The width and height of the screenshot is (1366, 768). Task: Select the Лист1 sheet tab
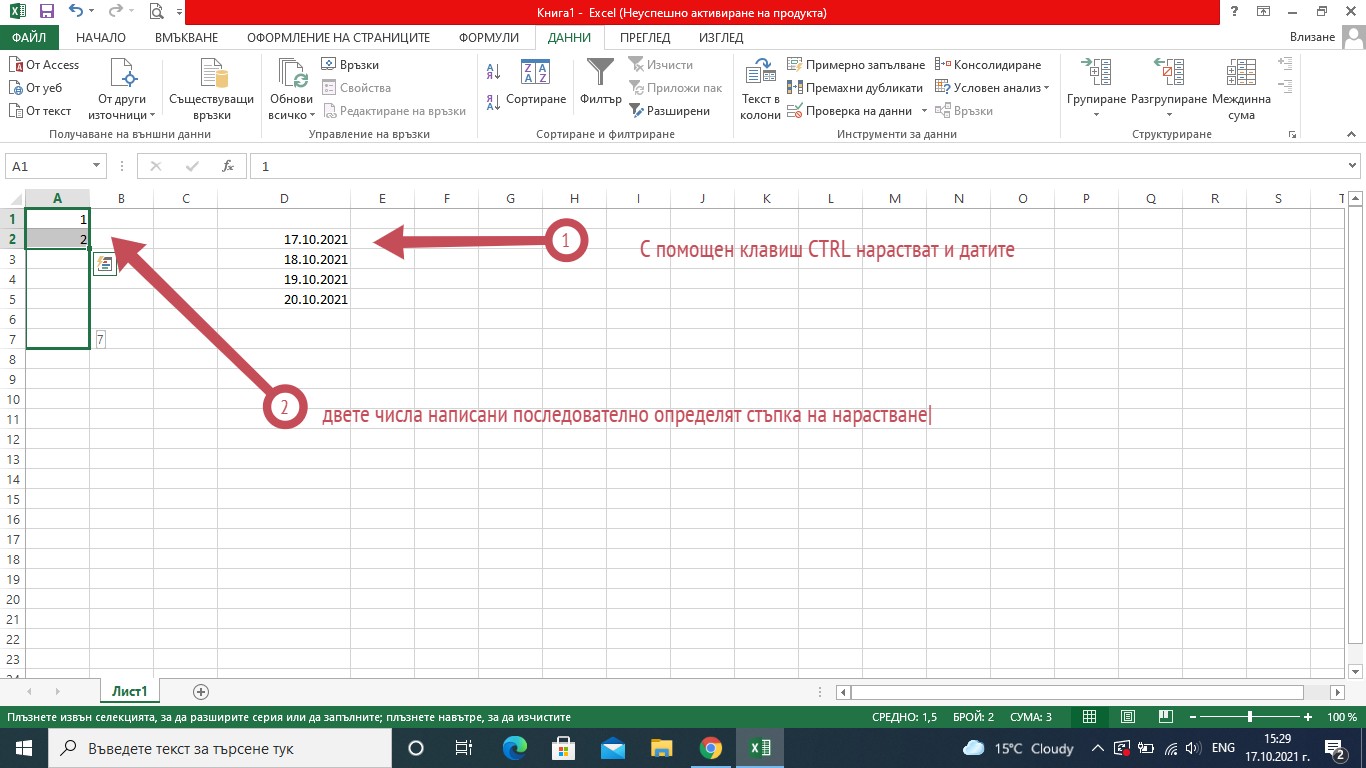(x=130, y=691)
